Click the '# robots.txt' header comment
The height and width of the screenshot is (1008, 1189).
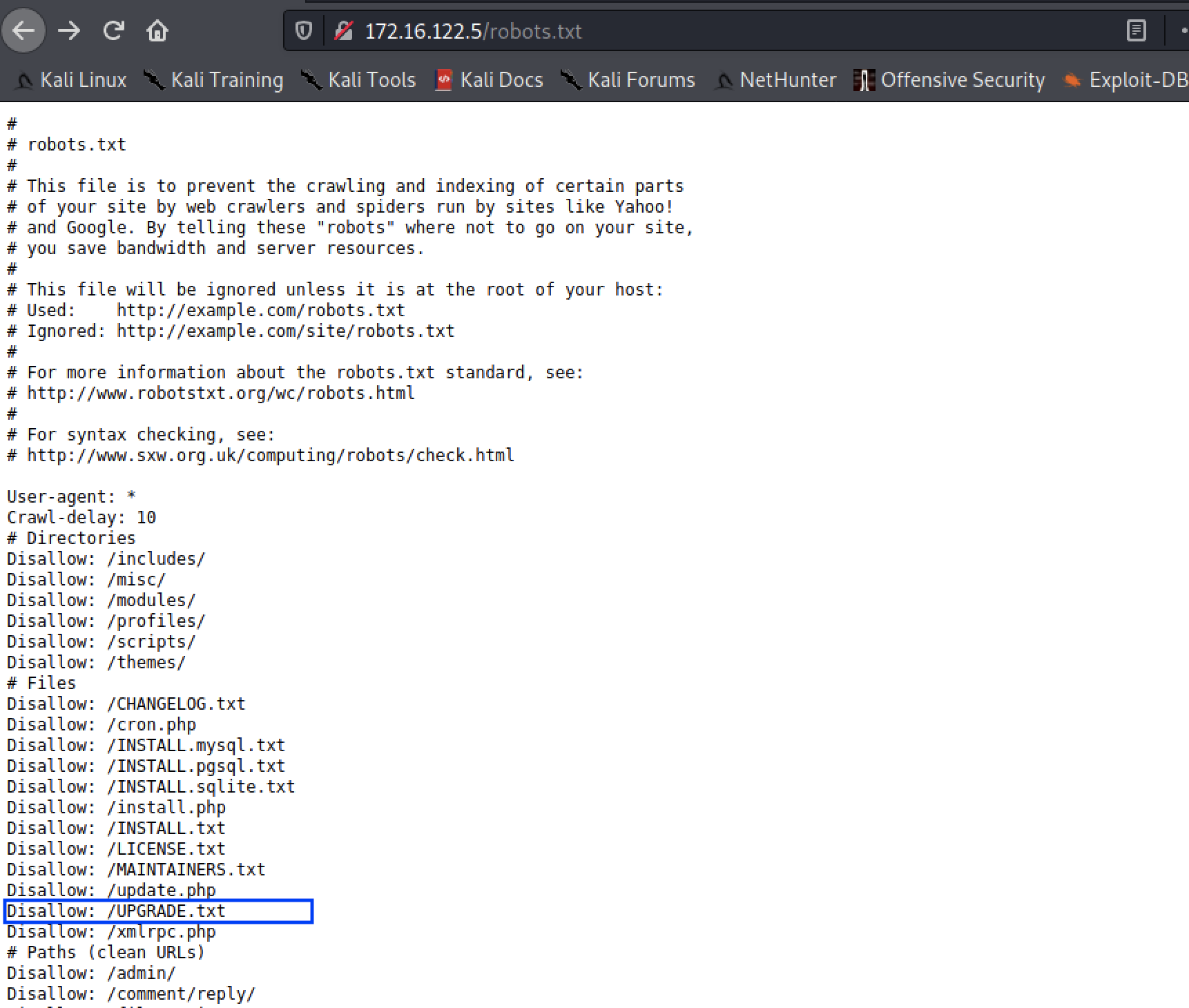coord(66,144)
